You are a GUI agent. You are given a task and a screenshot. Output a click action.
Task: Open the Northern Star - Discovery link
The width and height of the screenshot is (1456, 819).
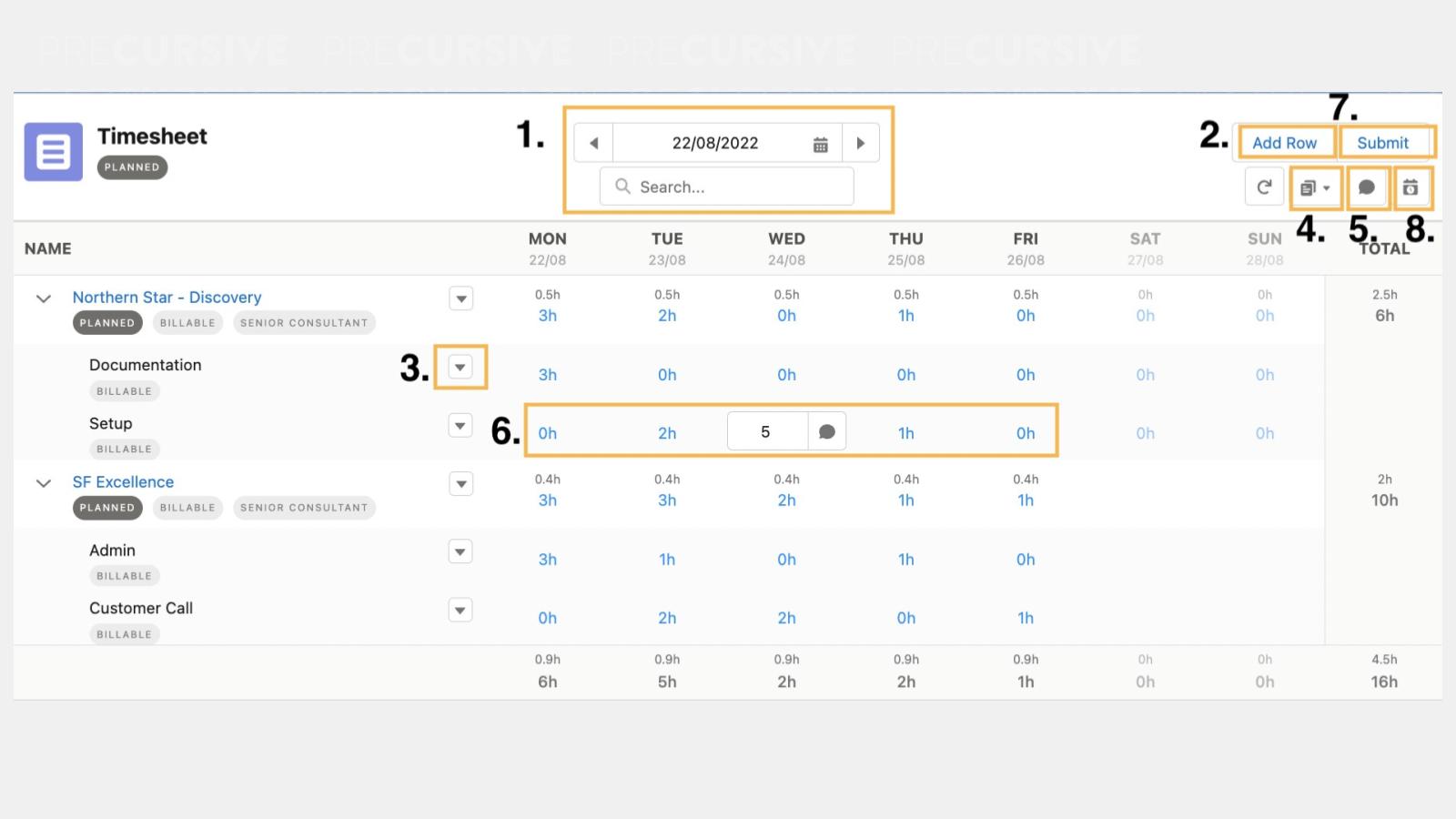[x=167, y=297]
